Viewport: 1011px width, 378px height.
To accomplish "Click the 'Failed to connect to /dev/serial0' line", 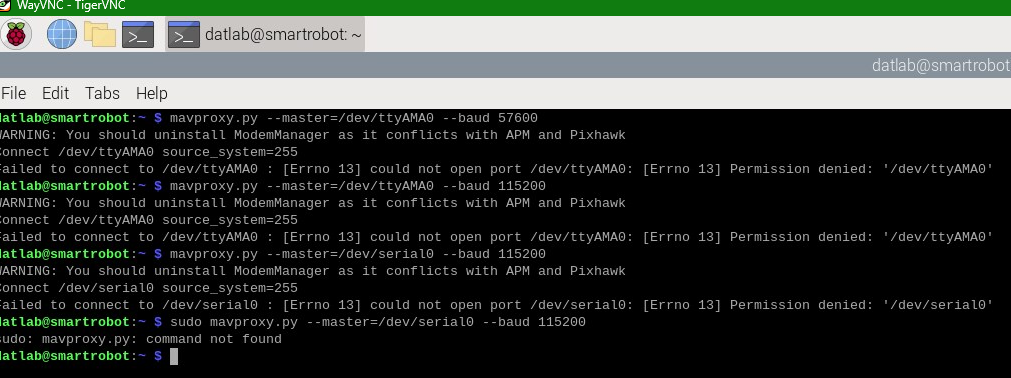I will pos(496,305).
